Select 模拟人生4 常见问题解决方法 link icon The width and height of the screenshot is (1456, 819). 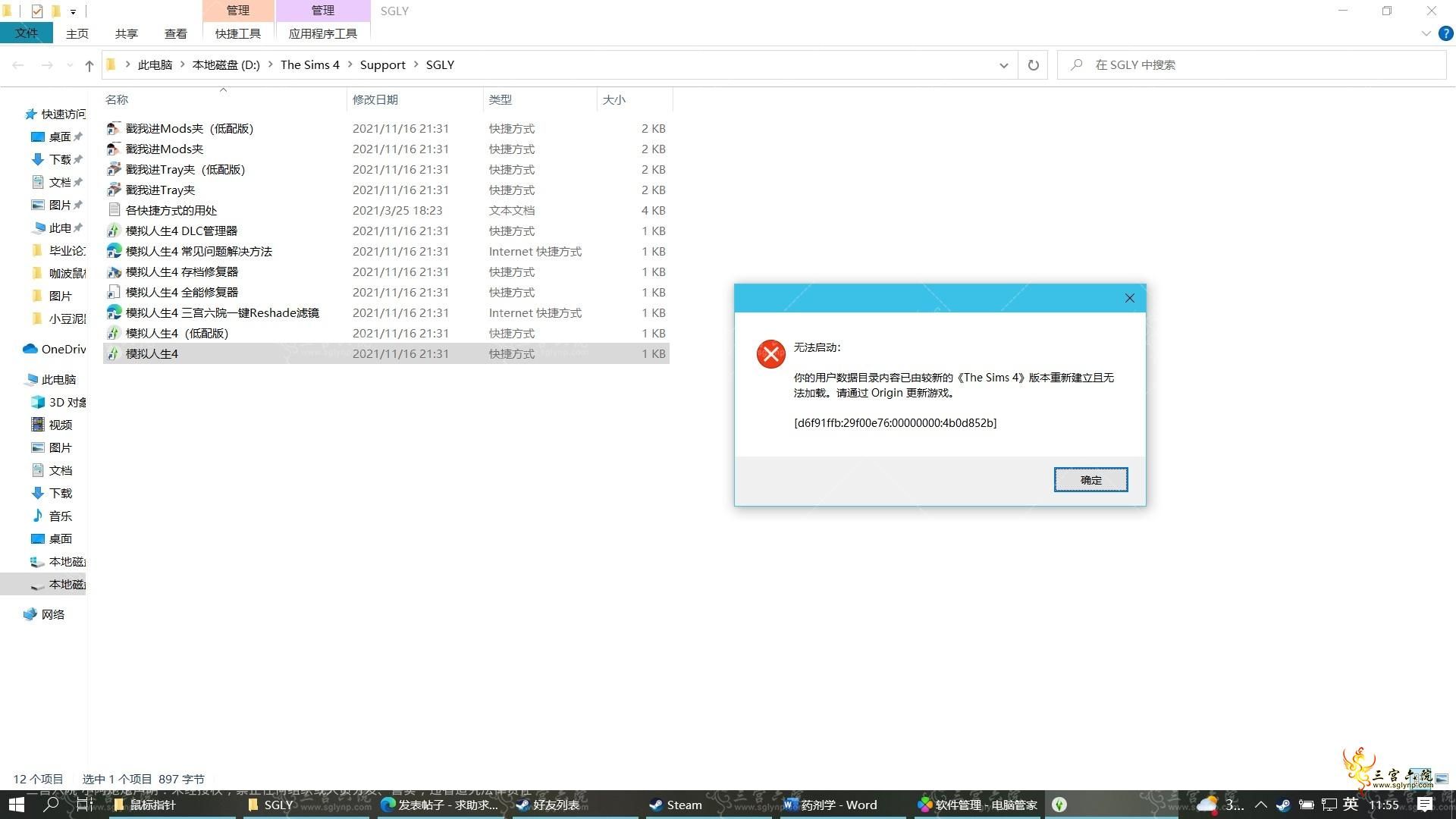(114, 251)
